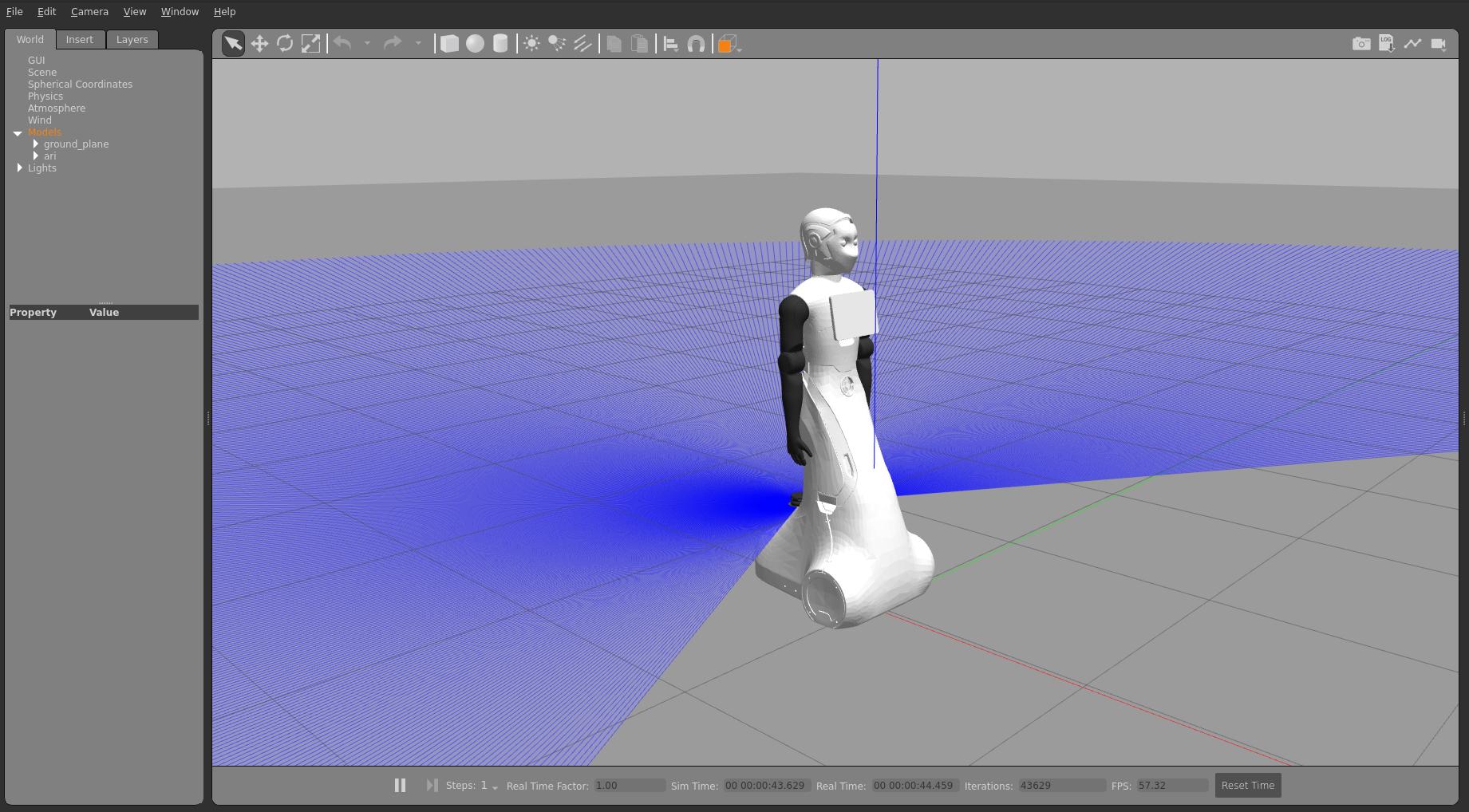
Task: Click the Reset Time button
Action: 1247,786
